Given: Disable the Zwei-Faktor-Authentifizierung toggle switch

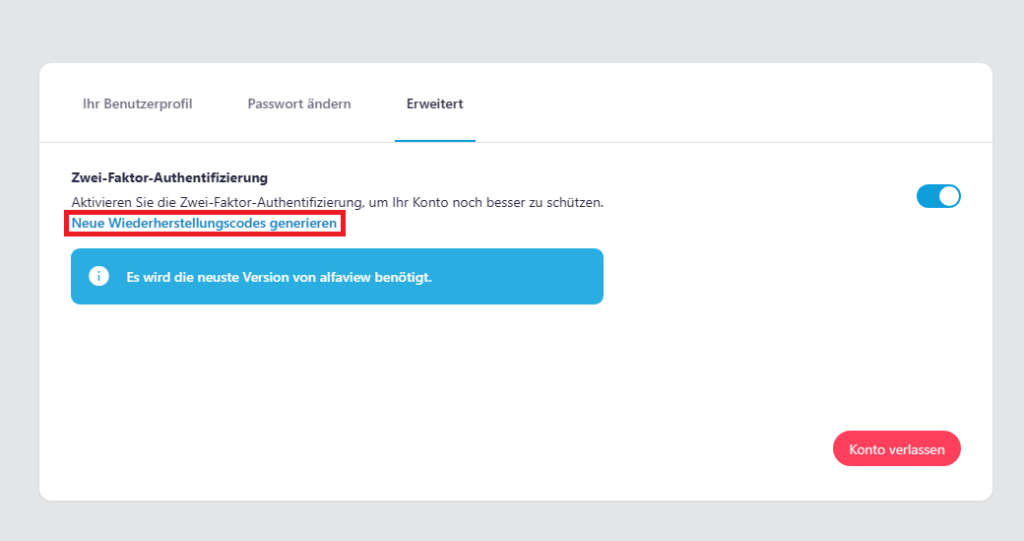Looking at the screenshot, I should 938,196.
